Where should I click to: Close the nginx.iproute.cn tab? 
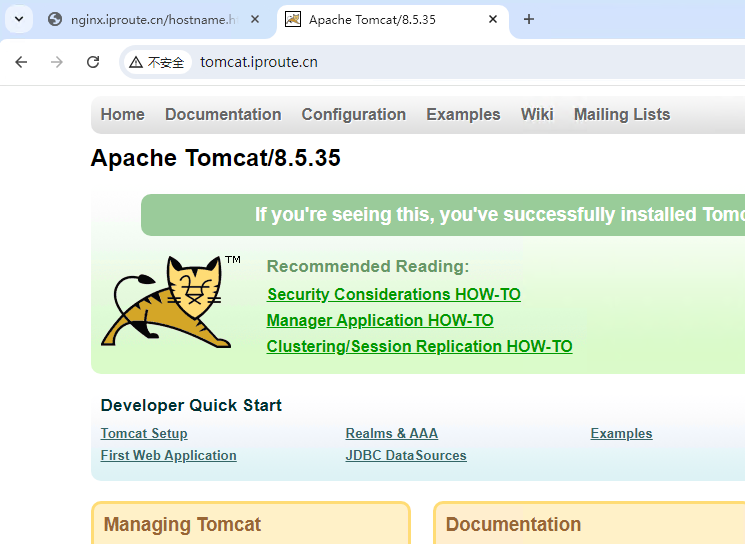[255, 20]
